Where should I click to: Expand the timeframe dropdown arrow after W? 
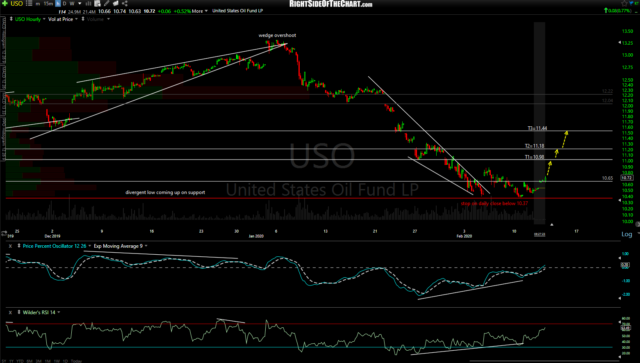click(x=80, y=3)
